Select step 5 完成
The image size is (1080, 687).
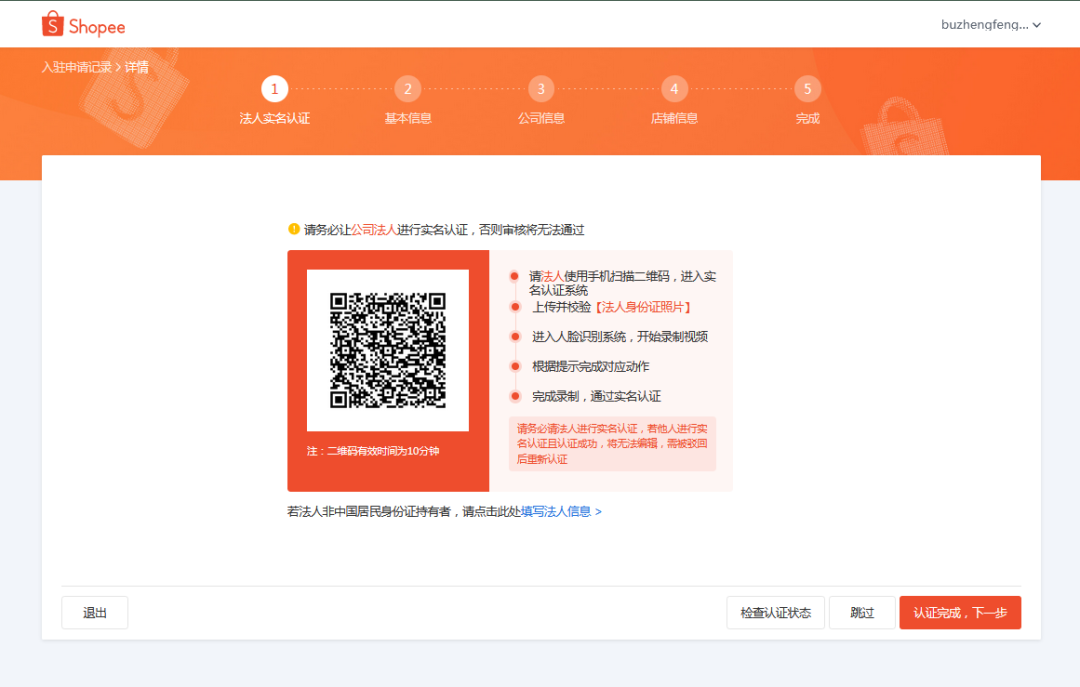click(807, 101)
